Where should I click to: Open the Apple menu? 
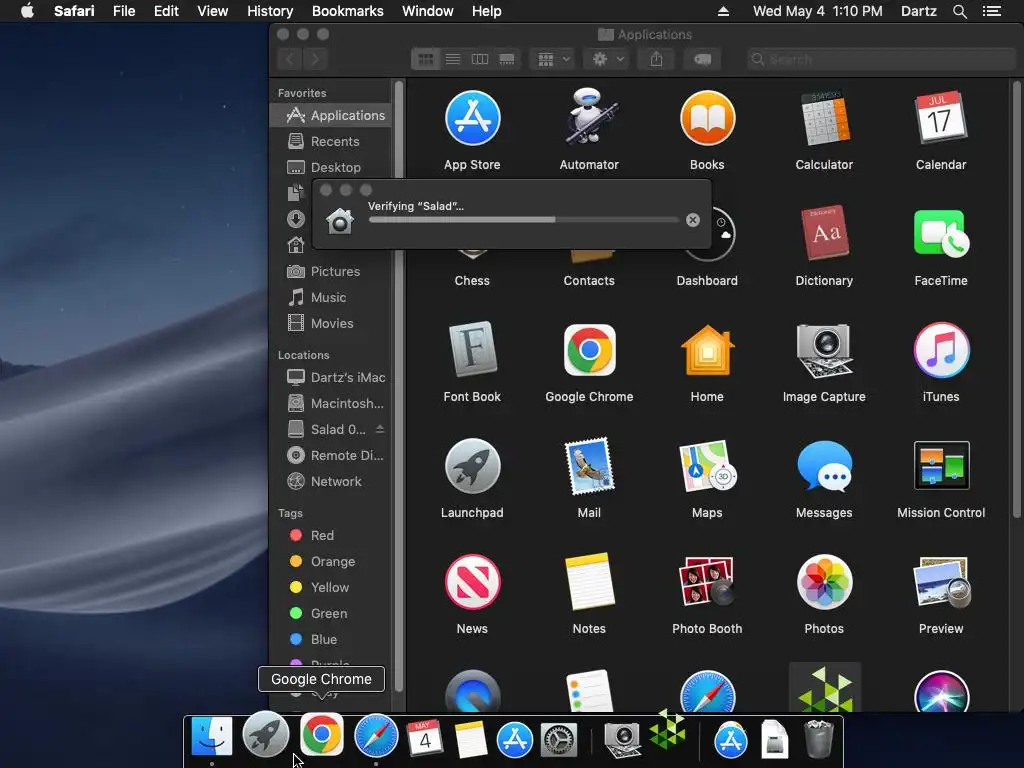(x=27, y=11)
